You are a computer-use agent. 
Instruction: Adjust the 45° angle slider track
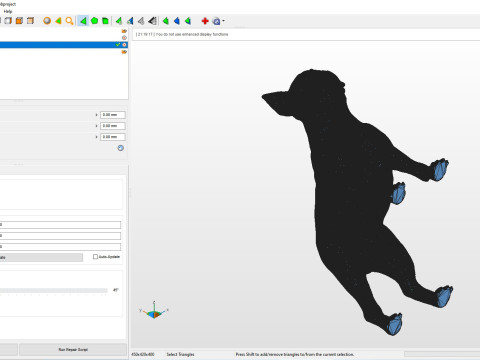53,291
